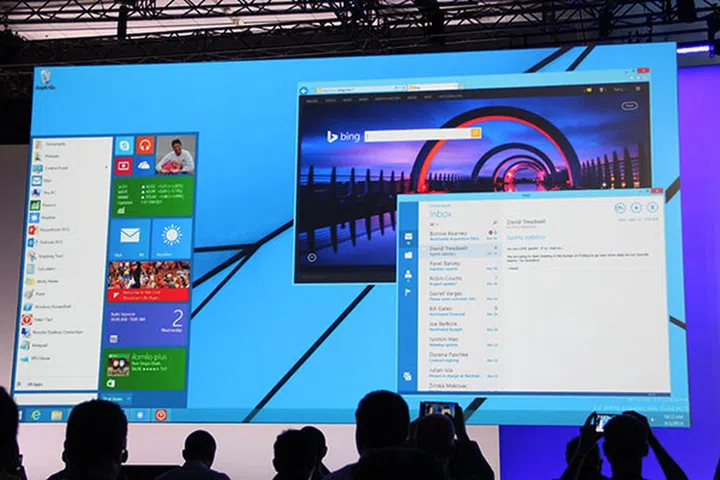
Task: Click the new message plus button
Action: (636, 207)
